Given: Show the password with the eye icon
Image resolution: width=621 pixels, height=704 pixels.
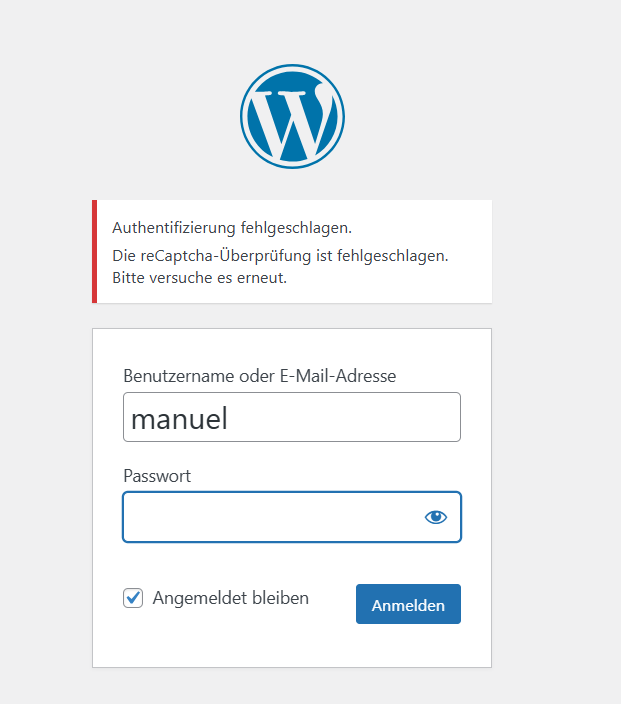Looking at the screenshot, I should tap(436, 517).
